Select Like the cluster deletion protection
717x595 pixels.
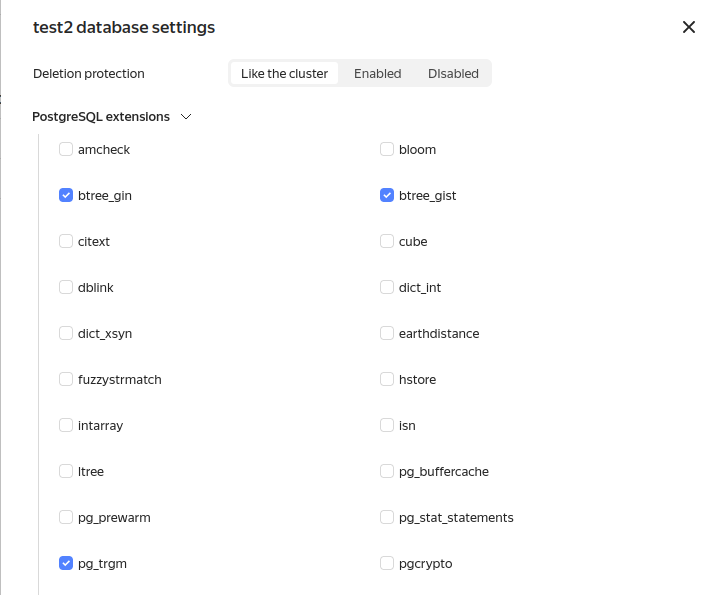(x=284, y=73)
